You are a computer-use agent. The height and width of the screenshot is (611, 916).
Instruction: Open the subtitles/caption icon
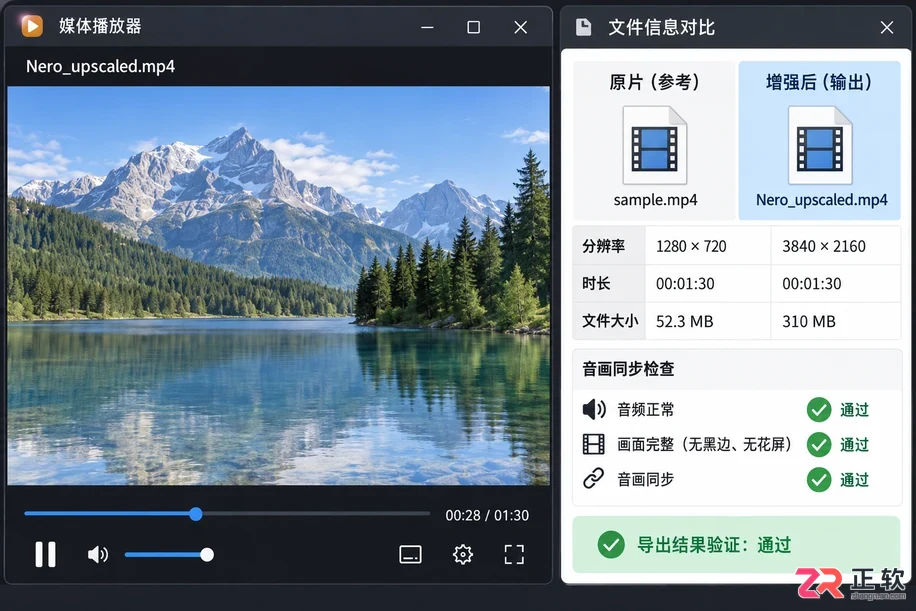pyautogui.click(x=410, y=554)
